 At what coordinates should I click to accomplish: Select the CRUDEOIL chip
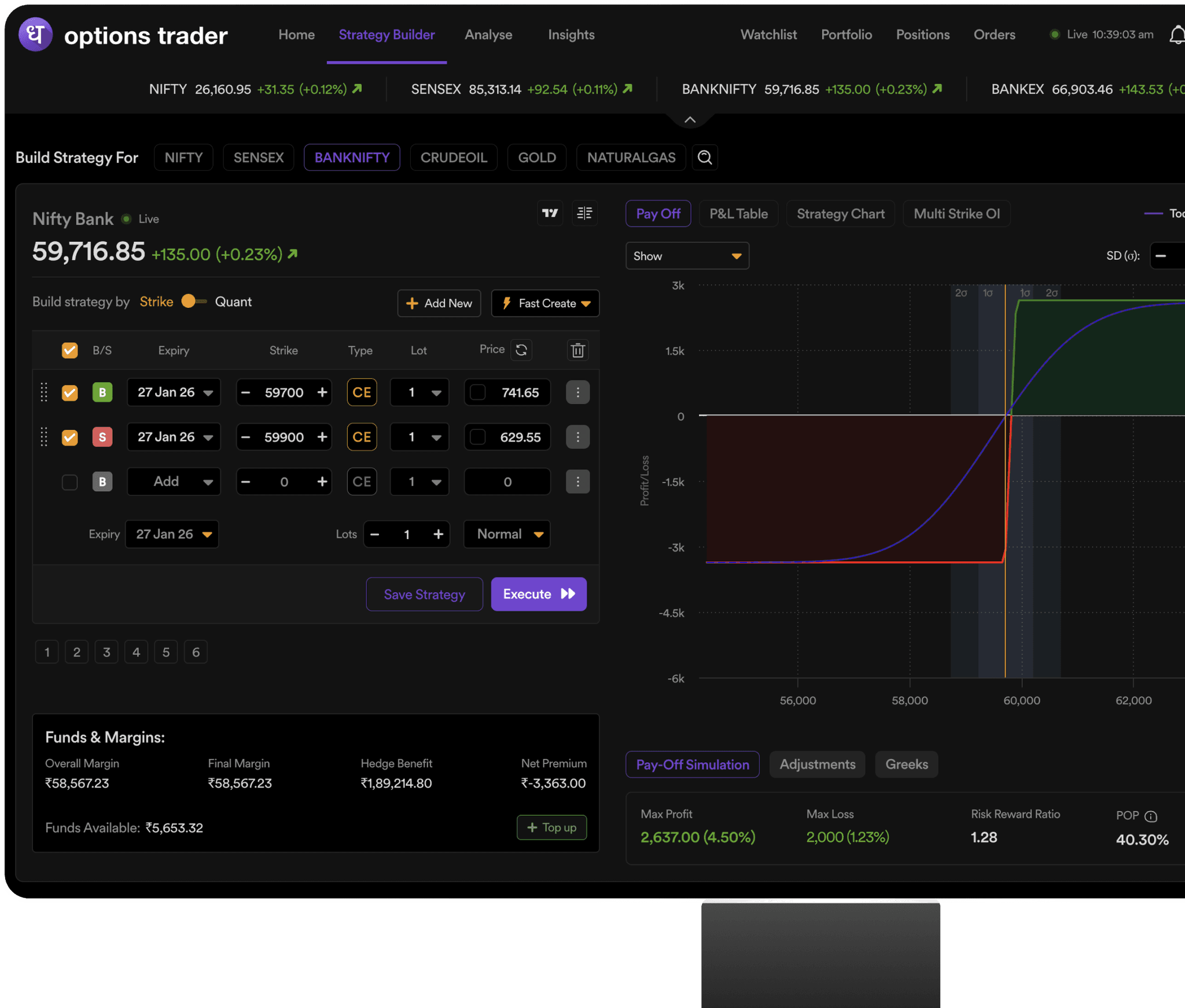(454, 157)
